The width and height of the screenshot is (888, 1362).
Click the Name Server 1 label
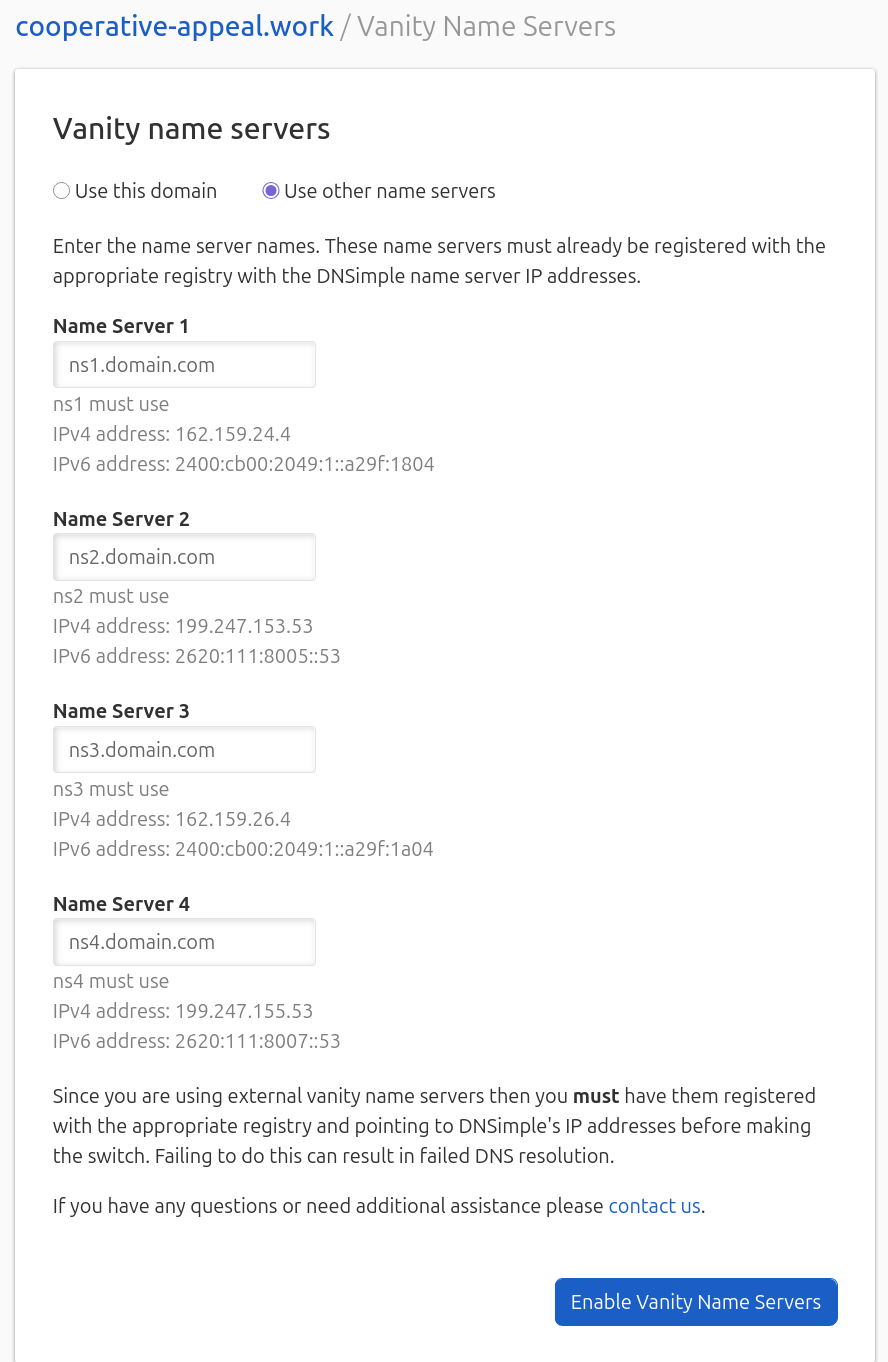[x=120, y=326]
